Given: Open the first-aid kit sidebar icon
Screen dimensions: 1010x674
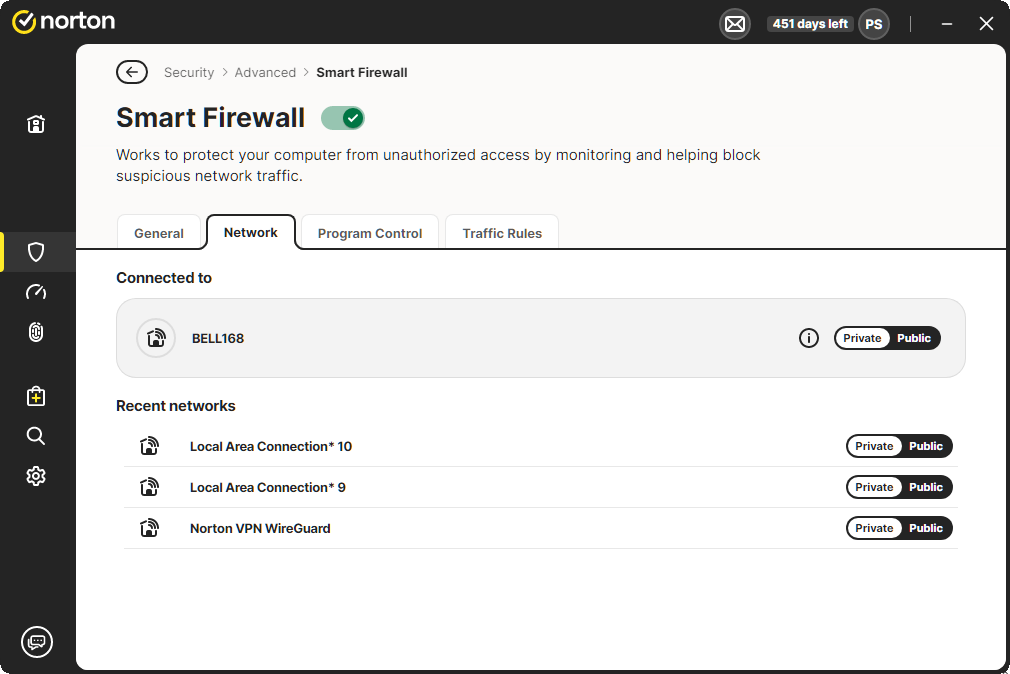Looking at the screenshot, I should [x=36, y=396].
